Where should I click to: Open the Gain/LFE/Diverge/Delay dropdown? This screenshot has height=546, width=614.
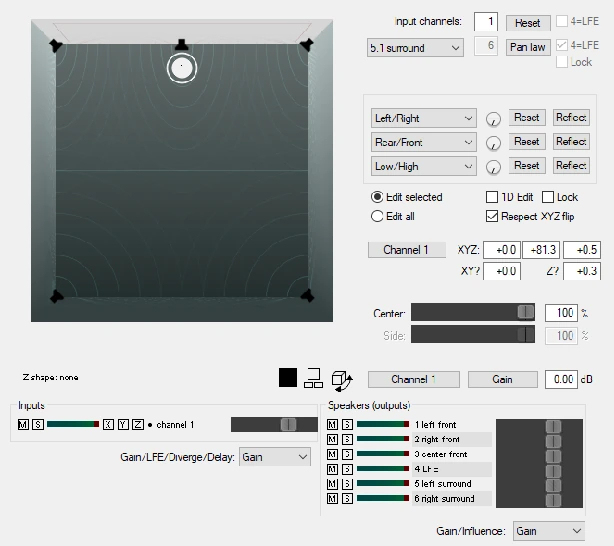(275, 457)
